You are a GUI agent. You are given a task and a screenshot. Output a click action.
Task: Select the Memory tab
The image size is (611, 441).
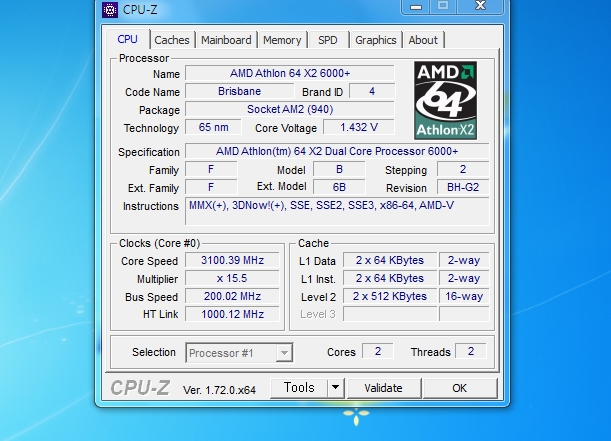(282, 40)
